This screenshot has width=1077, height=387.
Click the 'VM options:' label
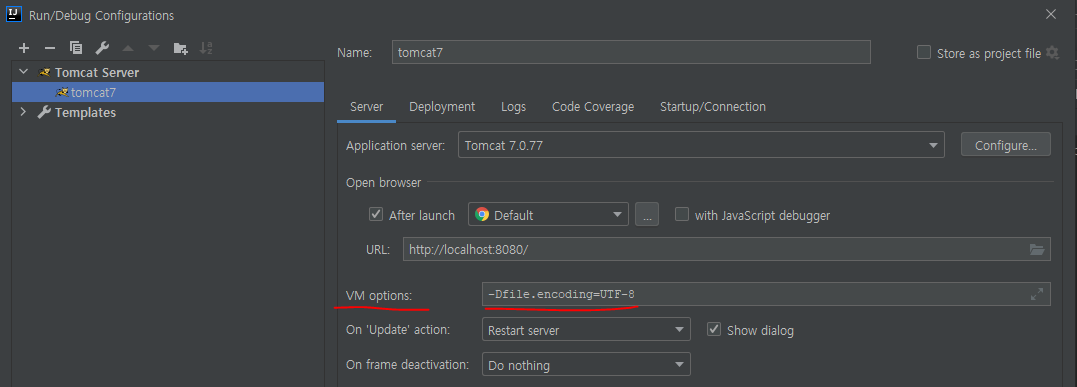[x=379, y=296]
